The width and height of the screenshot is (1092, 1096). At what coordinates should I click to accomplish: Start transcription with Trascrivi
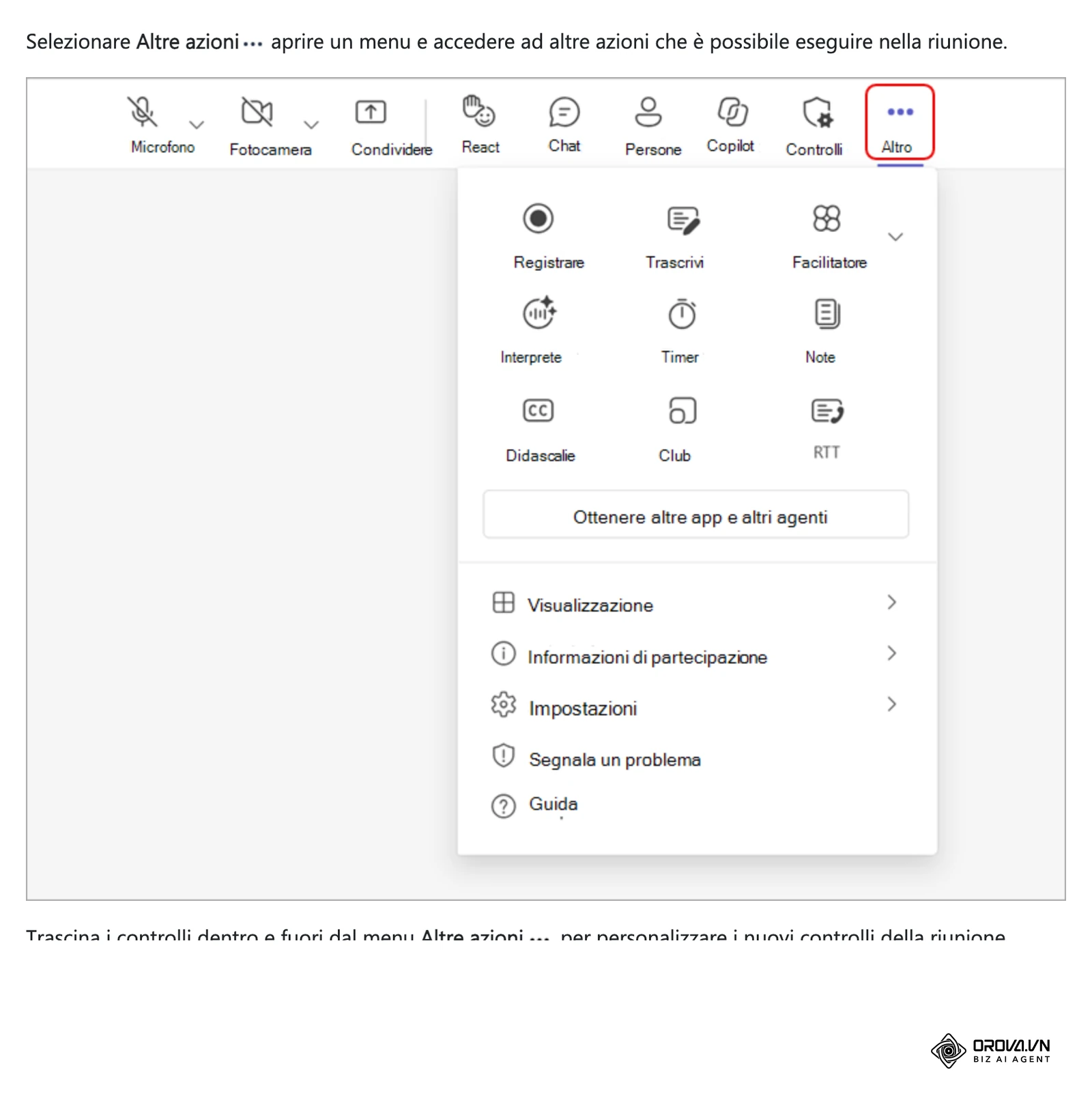[x=683, y=220]
